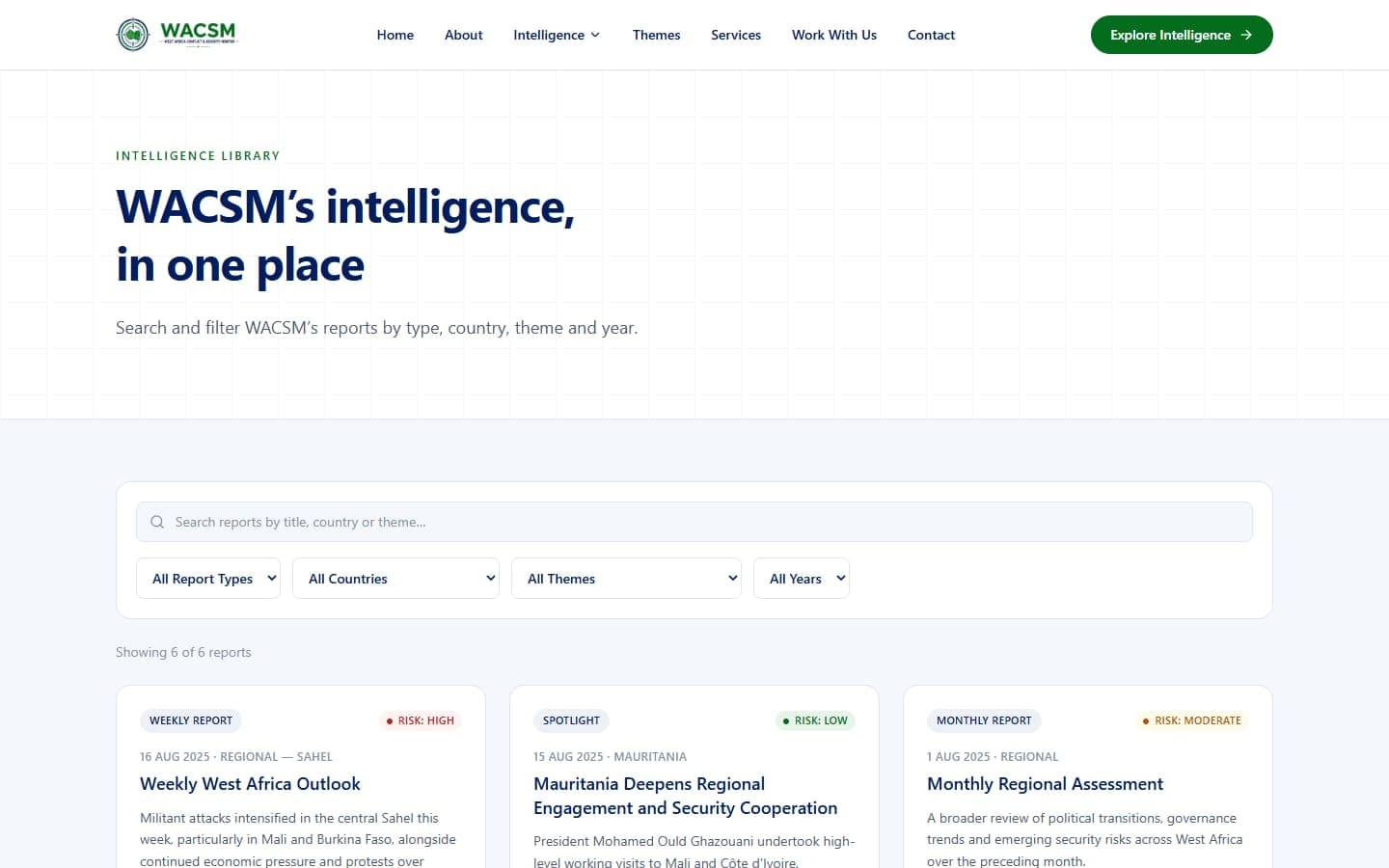Viewport: 1389px width, 868px height.
Task: Click the 'Search and filter WACSM's reports' subtitle
Action: 376,328
